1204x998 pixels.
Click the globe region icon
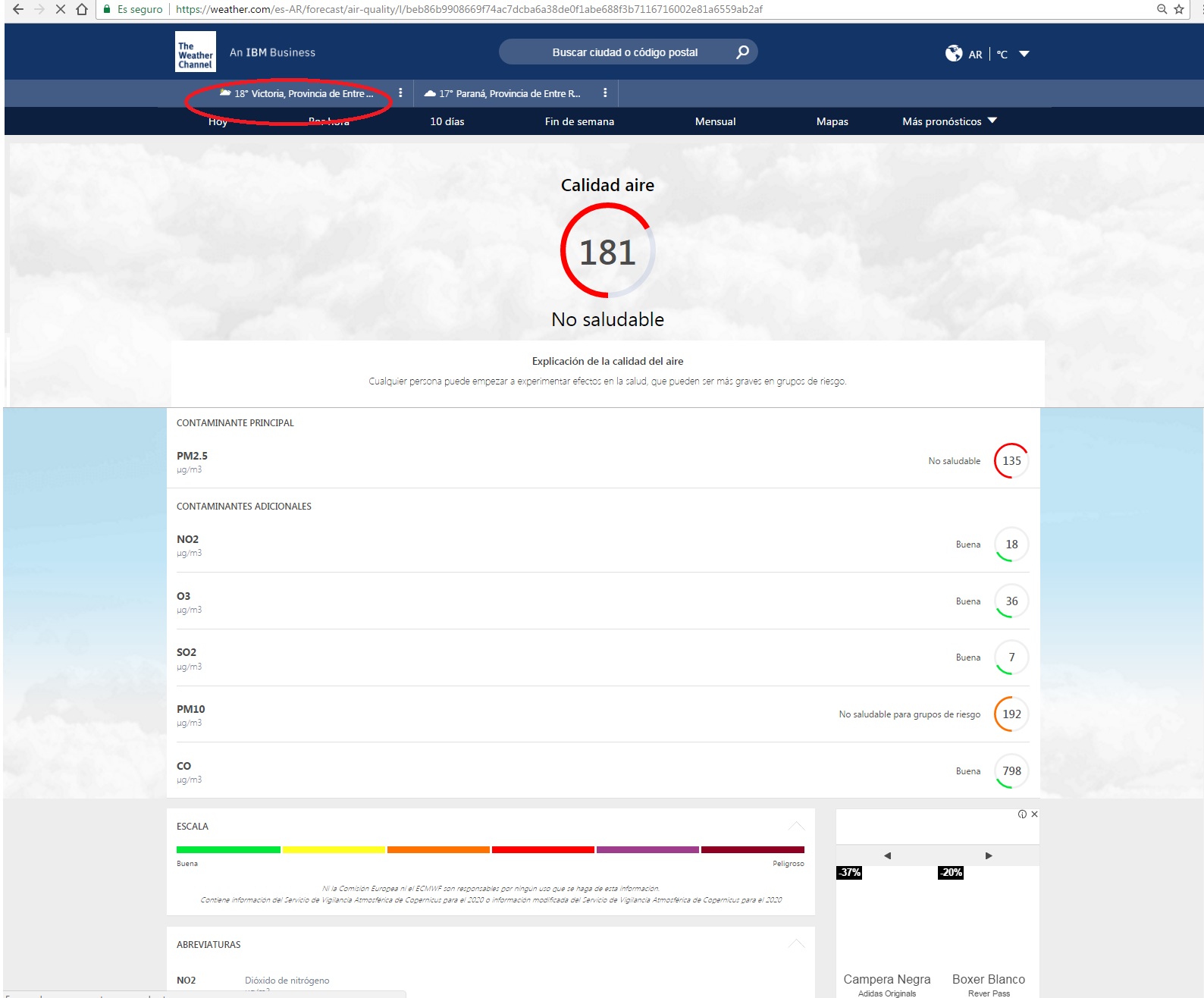click(953, 53)
